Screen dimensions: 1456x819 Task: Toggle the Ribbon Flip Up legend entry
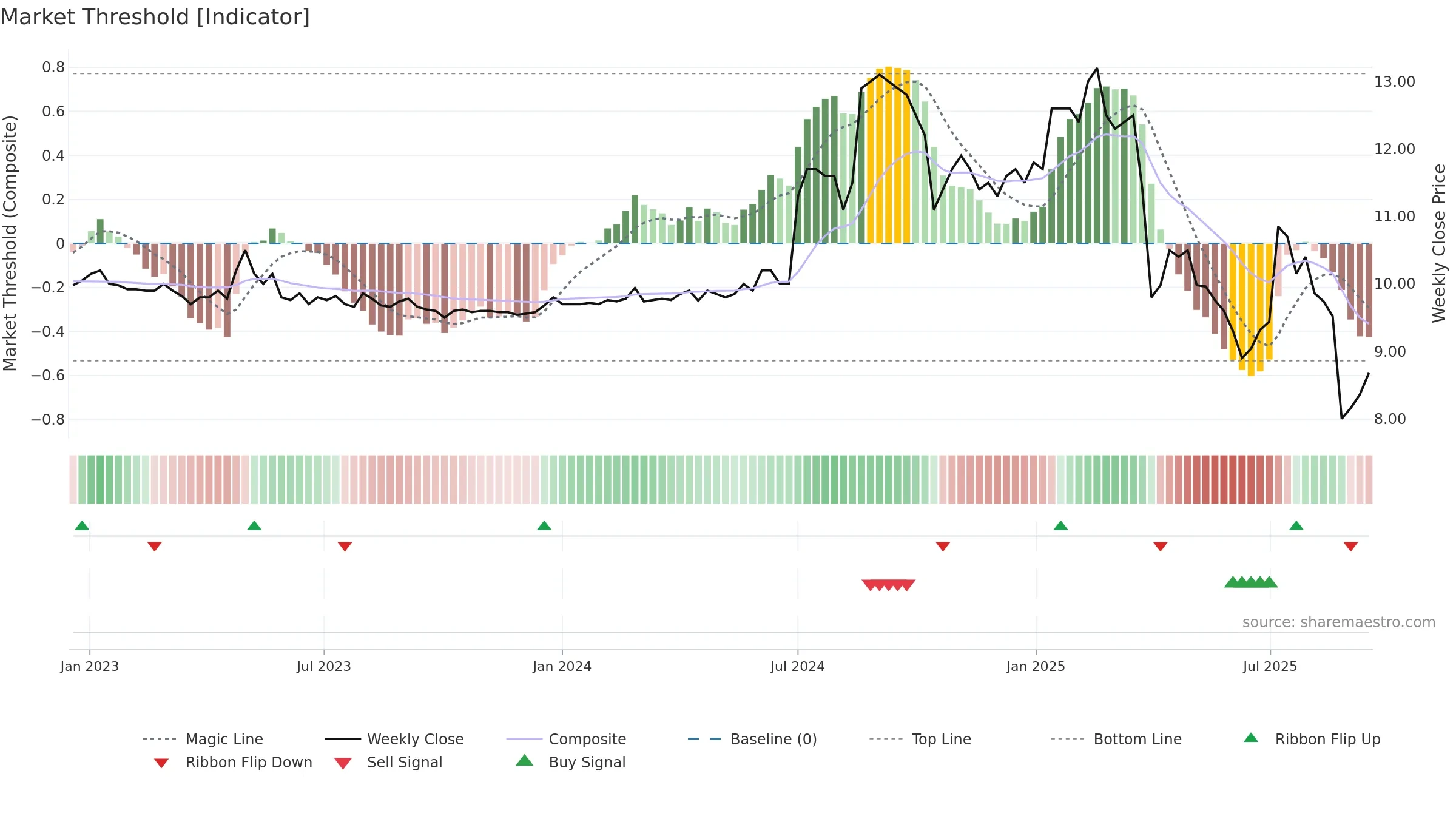click(1312, 739)
